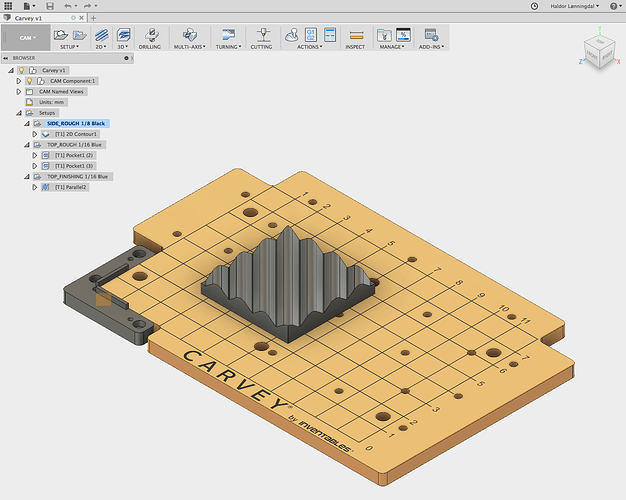
Task: Select the SIDE_ROUGH 1/8 Black setup
Action: pyautogui.click(x=76, y=124)
